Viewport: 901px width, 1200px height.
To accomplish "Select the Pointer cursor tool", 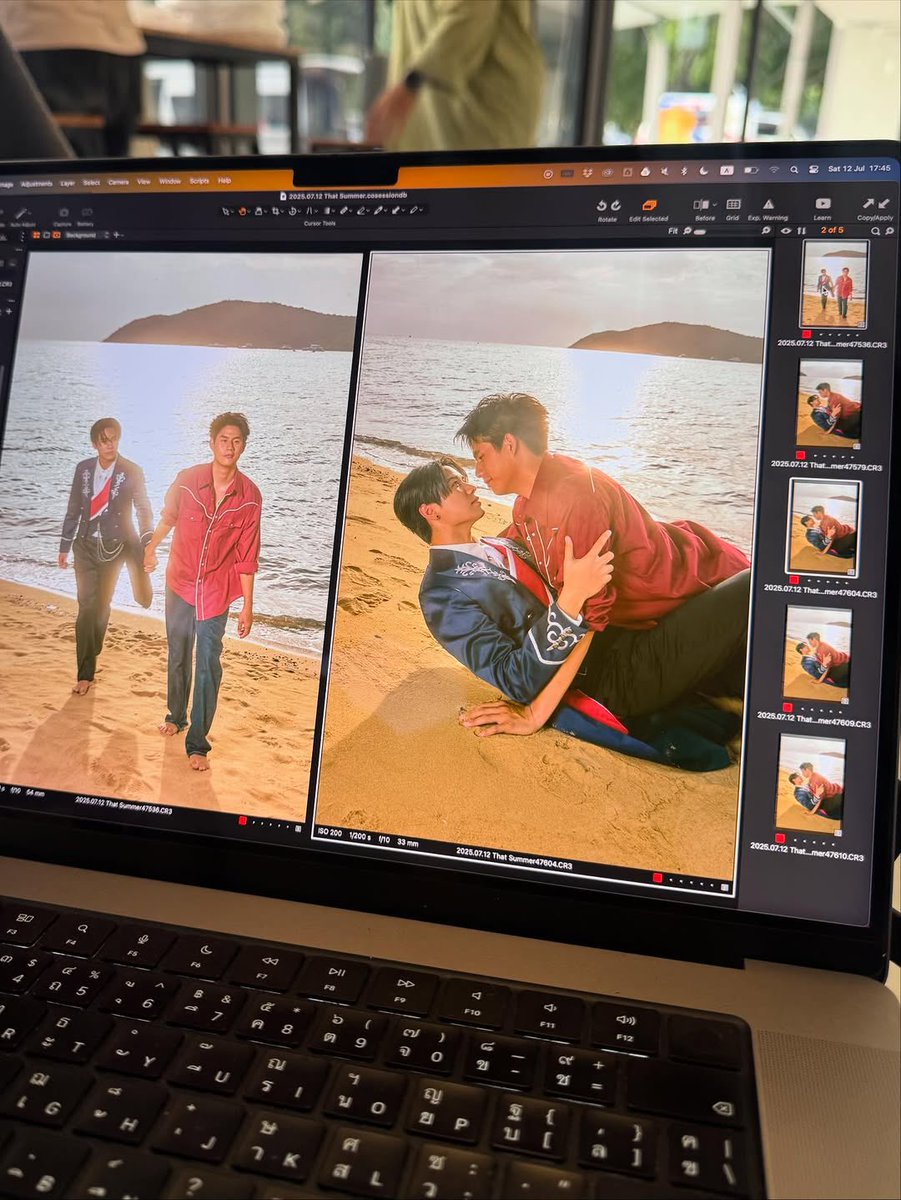I will pos(225,210).
